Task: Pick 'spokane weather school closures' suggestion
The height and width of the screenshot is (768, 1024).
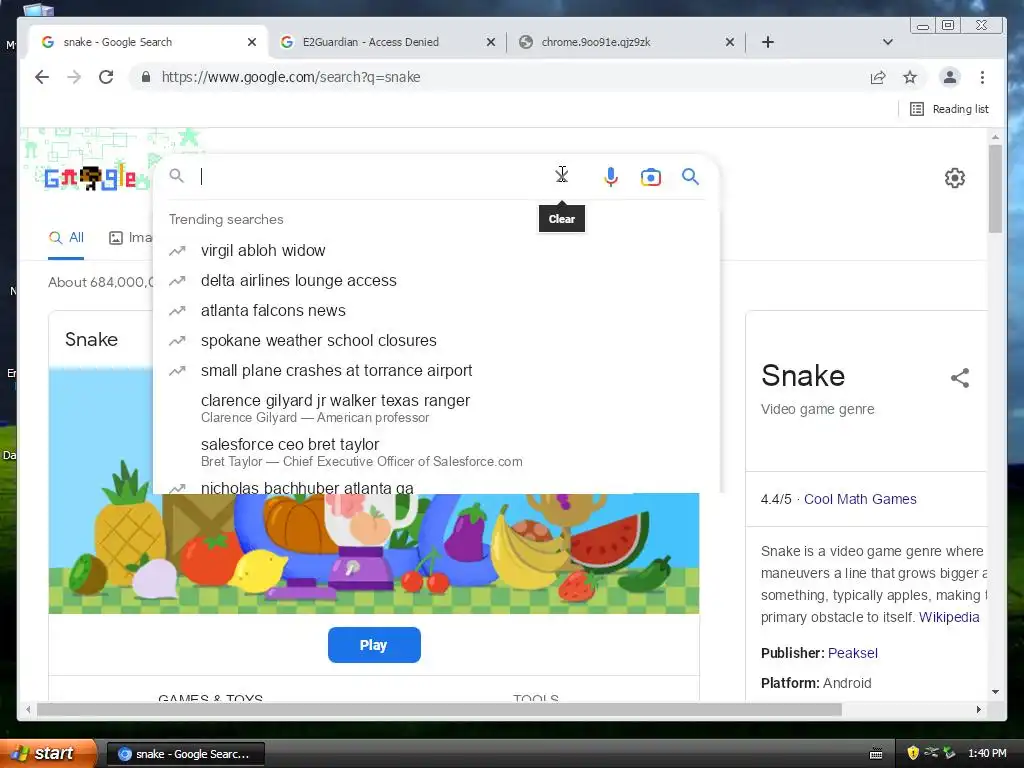Action: [x=436, y=341]
